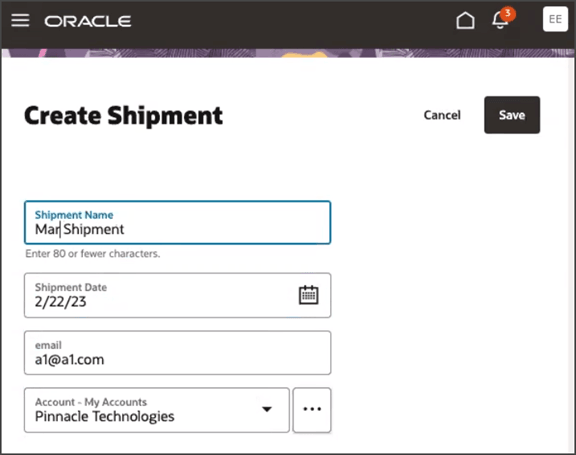
Task: Open the EE user profile menu
Action: point(555,19)
